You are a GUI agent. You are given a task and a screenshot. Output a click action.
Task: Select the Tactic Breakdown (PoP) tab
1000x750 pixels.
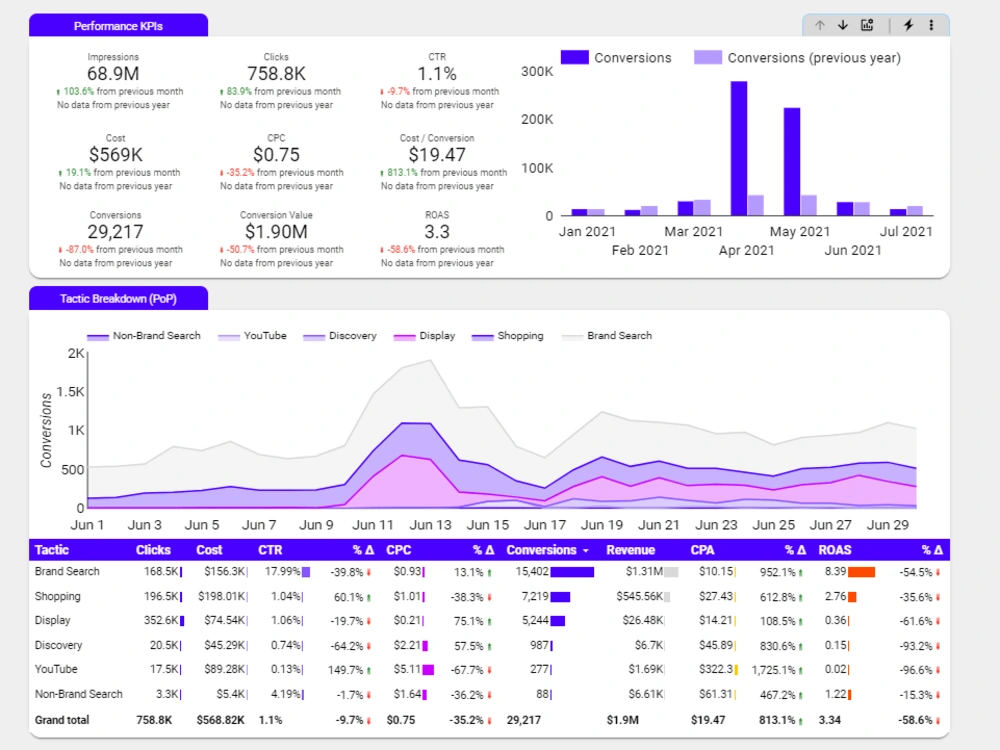click(119, 298)
